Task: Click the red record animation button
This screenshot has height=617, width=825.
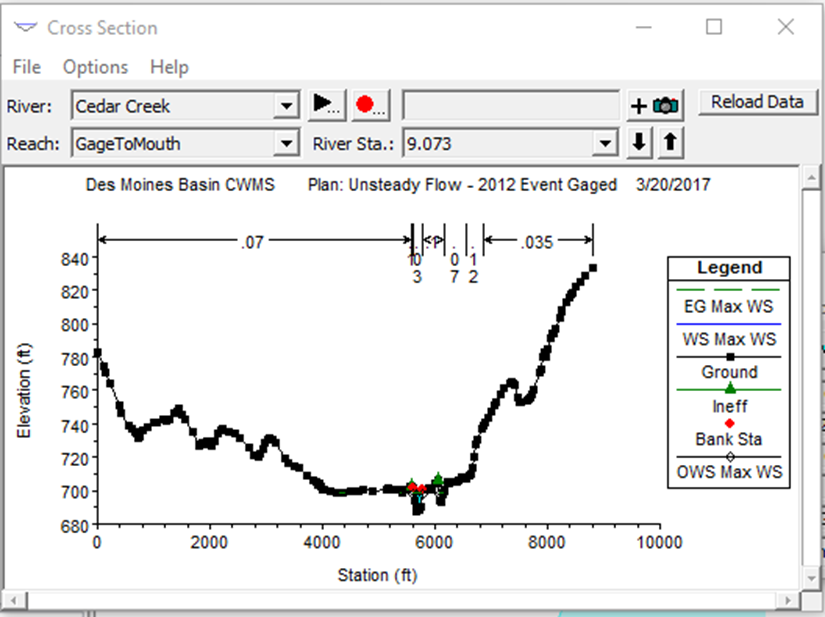Action: tap(370, 105)
